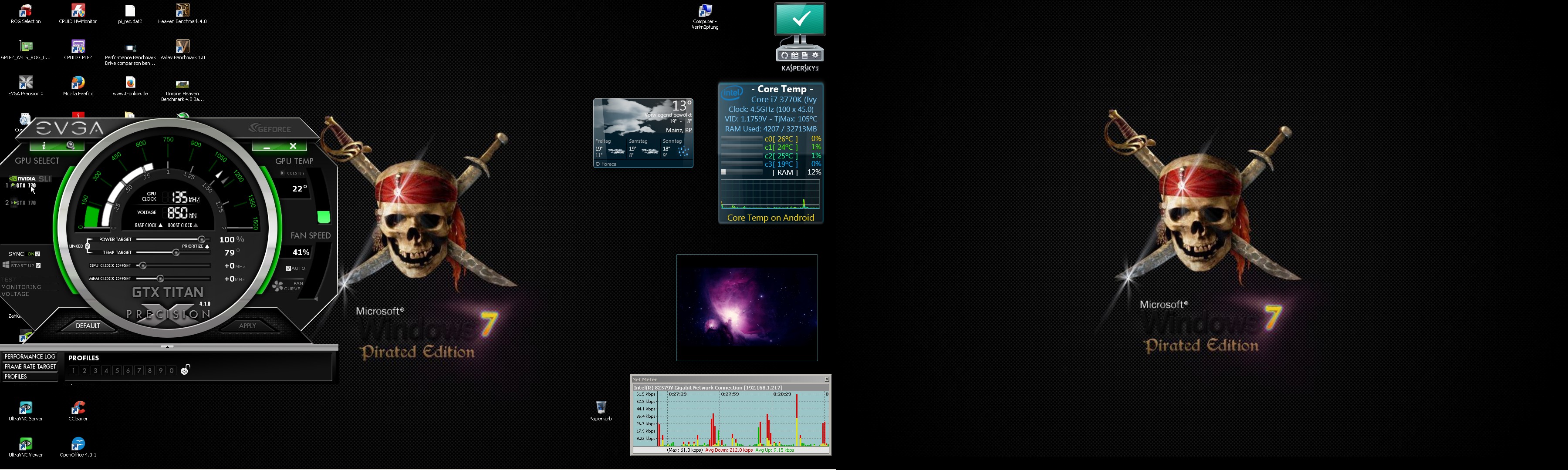This screenshot has width=1568, height=470.
Task: Toggle the Celsius temperature unit arrow
Action: 282,173
